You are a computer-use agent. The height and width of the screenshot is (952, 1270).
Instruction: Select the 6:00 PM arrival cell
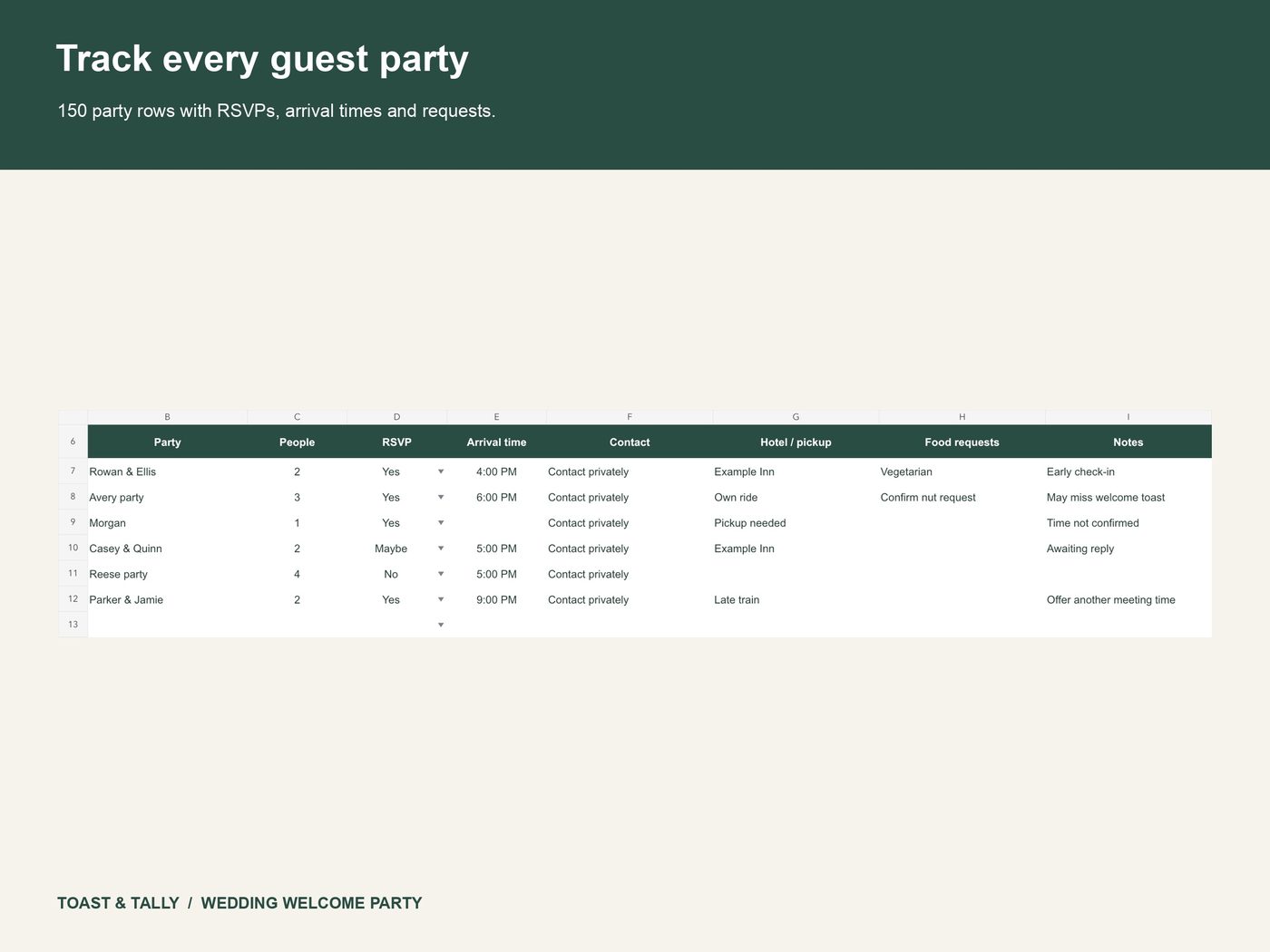[x=496, y=497]
